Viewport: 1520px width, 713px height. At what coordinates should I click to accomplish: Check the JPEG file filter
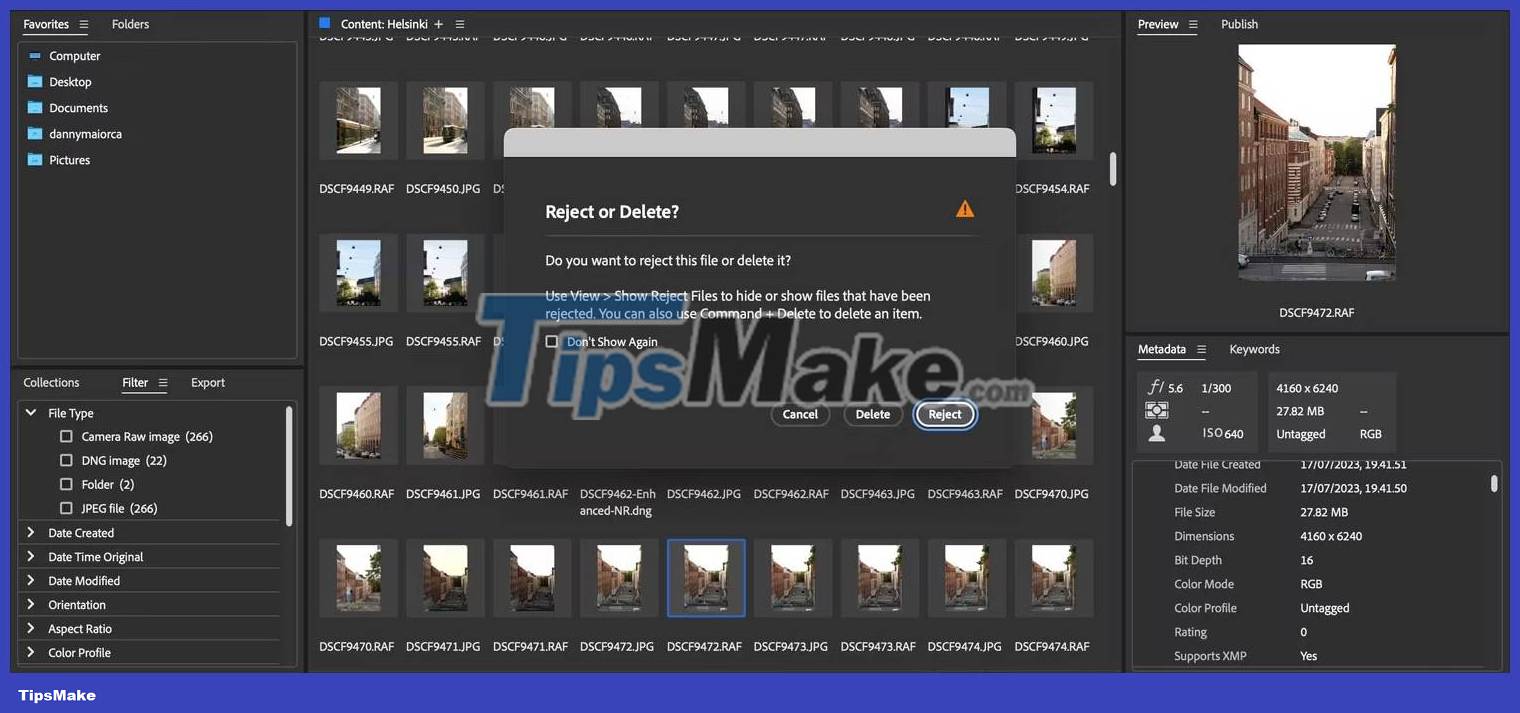[x=66, y=508]
